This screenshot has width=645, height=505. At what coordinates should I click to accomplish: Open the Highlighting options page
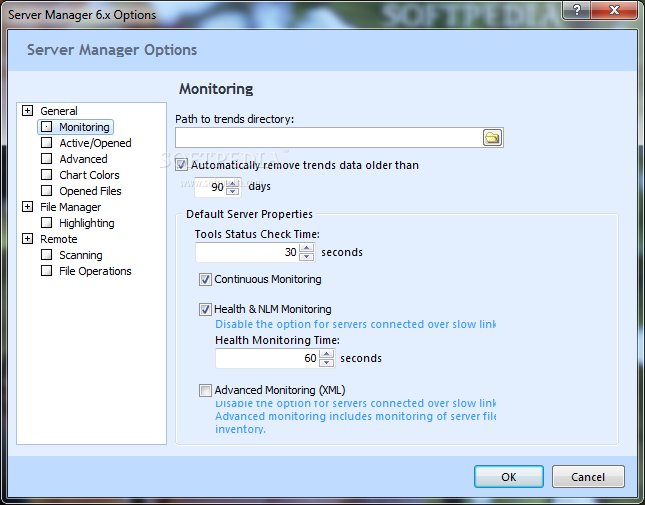point(86,223)
